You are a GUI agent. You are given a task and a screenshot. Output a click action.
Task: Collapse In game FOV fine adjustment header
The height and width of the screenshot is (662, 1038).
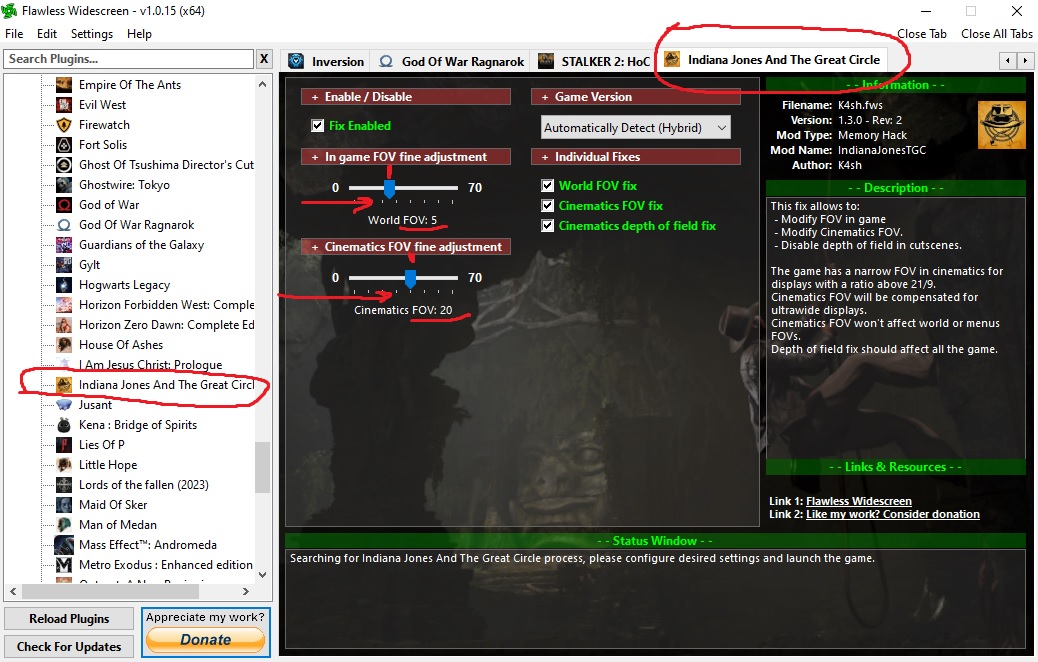[406, 157]
